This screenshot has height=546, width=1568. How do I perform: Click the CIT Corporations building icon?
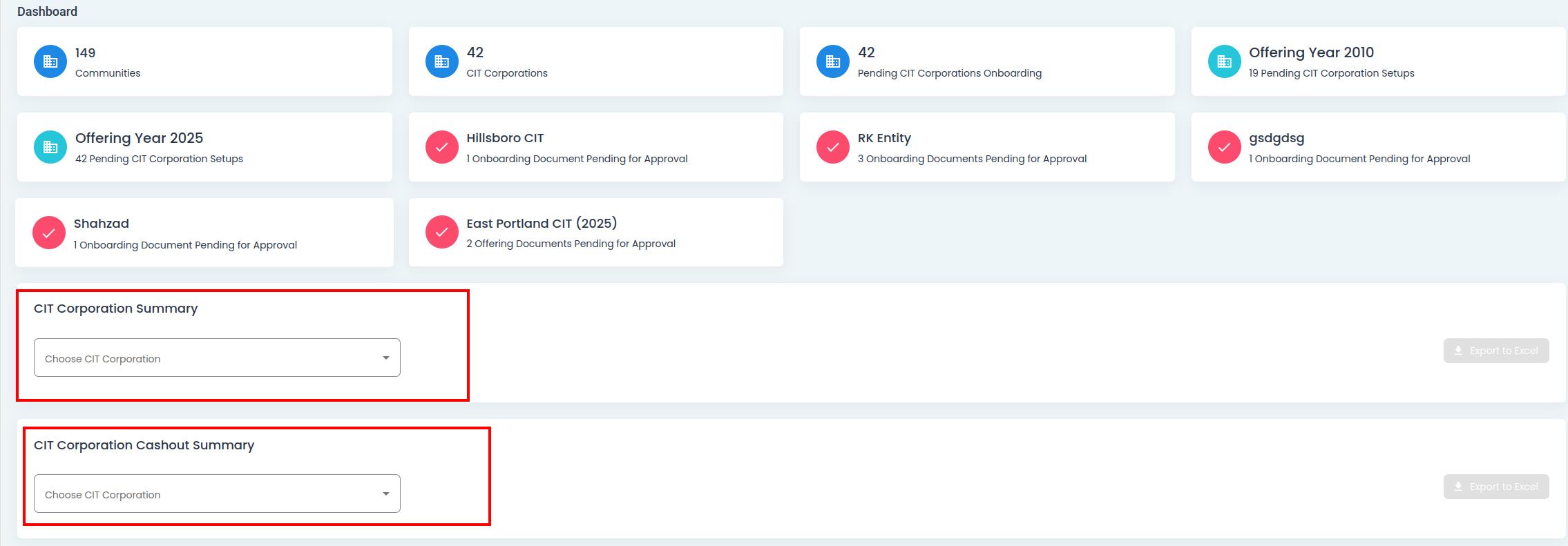(x=441, y=61)
